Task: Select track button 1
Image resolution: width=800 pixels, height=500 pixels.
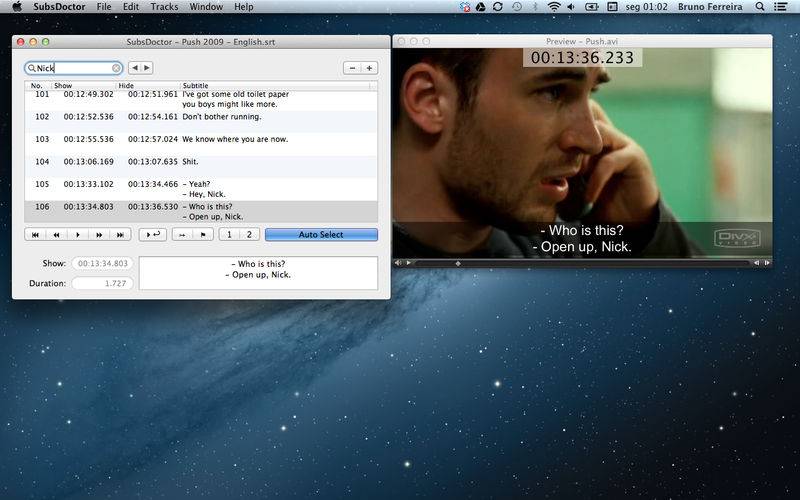Action: [229, 235]
